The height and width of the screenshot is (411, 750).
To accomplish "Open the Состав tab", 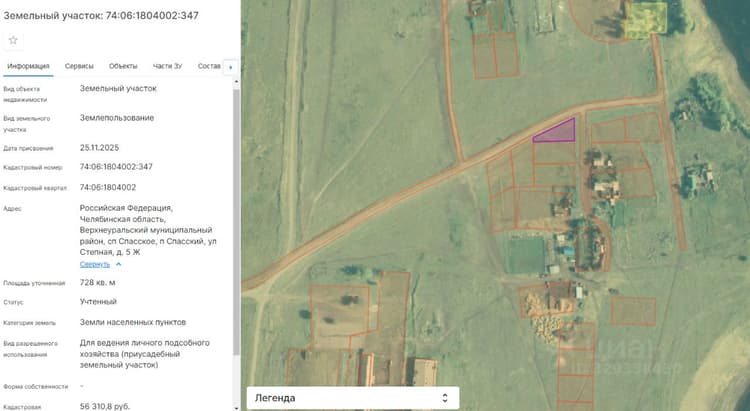I will pos(209,66).
